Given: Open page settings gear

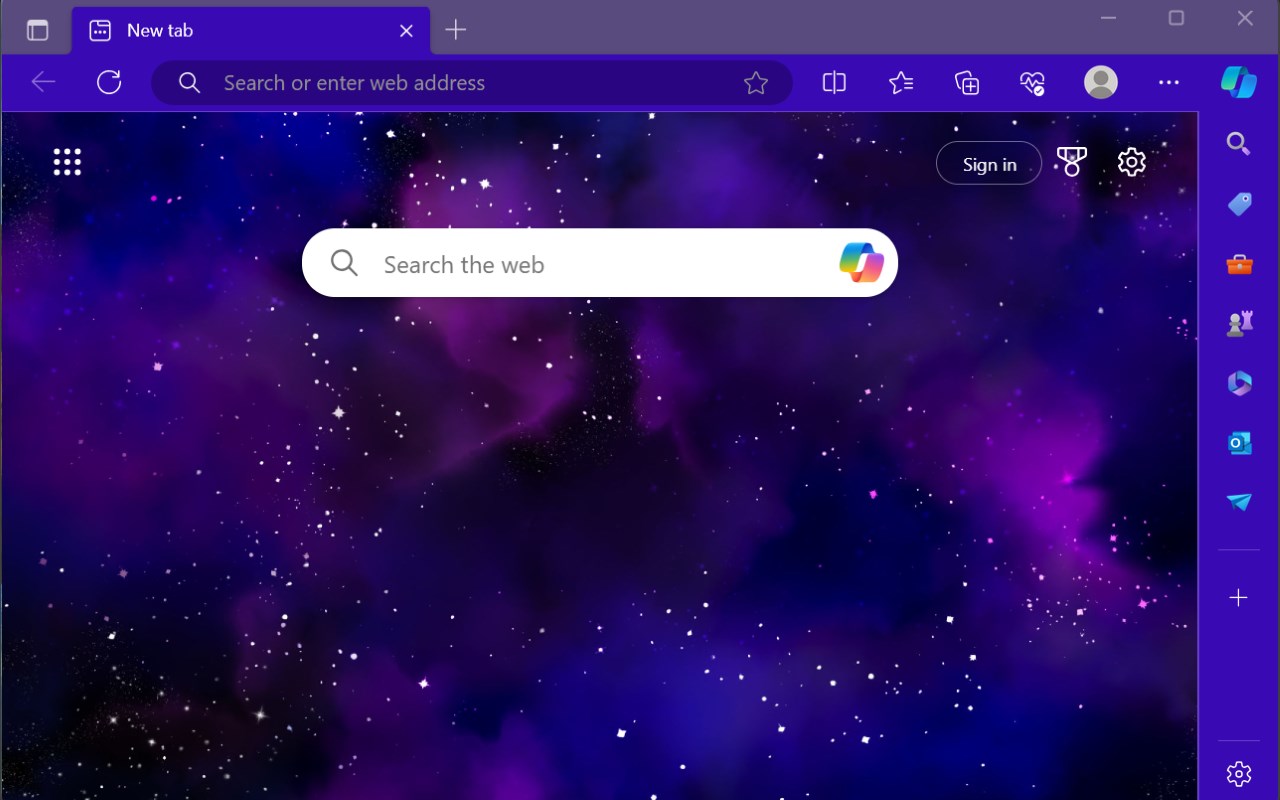Looking at the screenshot, I should click(1131, 162).
